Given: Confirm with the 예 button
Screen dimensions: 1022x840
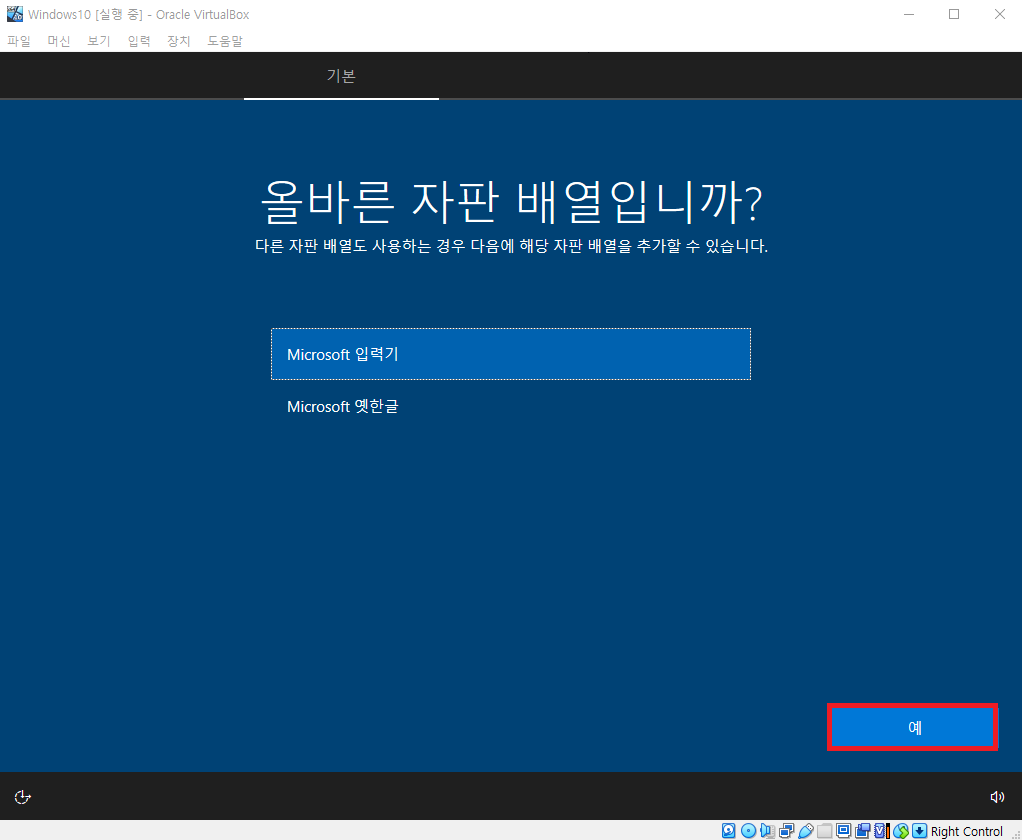Looking at the screenshot, I should tap(912, 727).
